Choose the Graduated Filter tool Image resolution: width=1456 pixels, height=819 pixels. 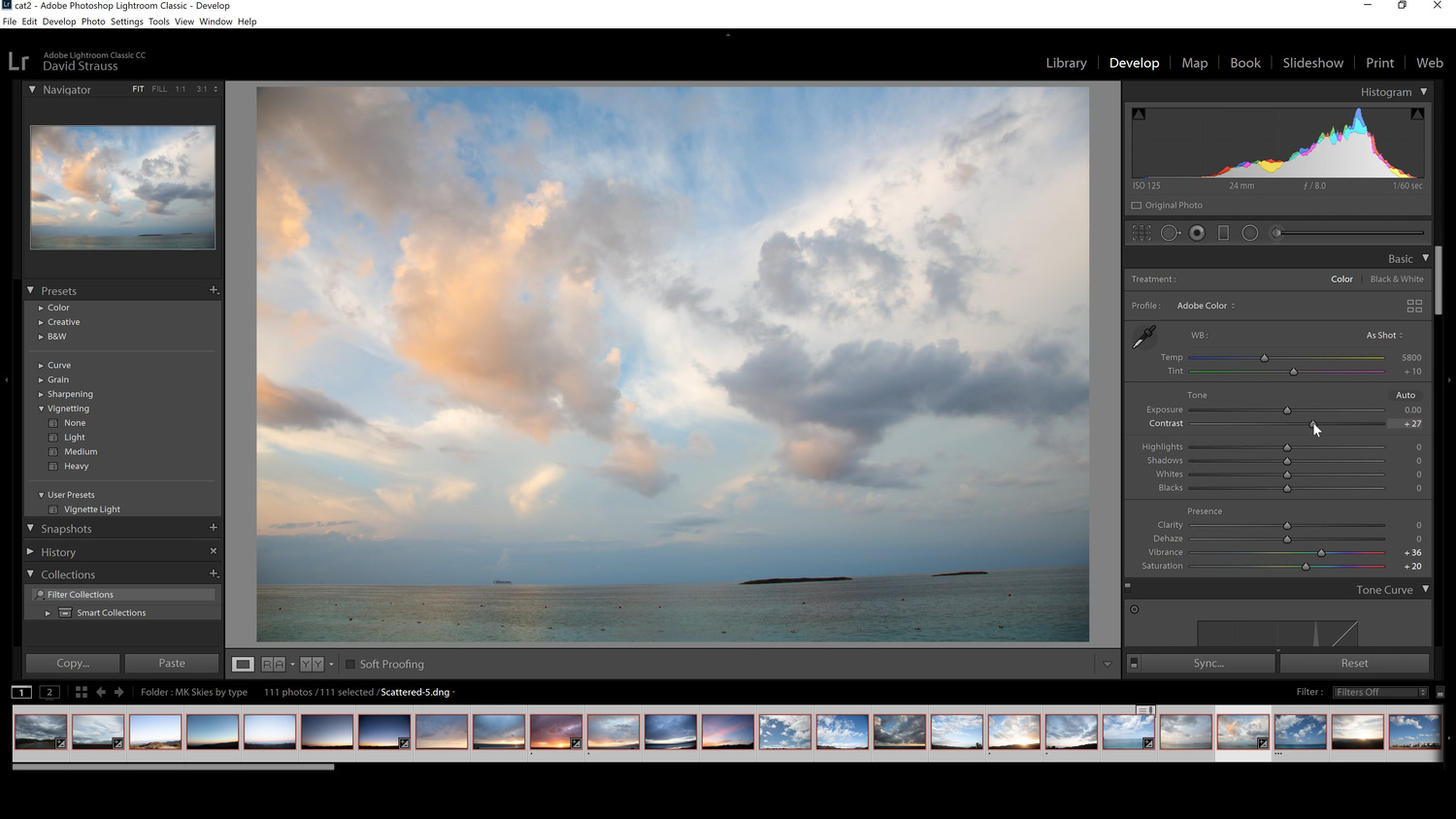coord(1223,233)
